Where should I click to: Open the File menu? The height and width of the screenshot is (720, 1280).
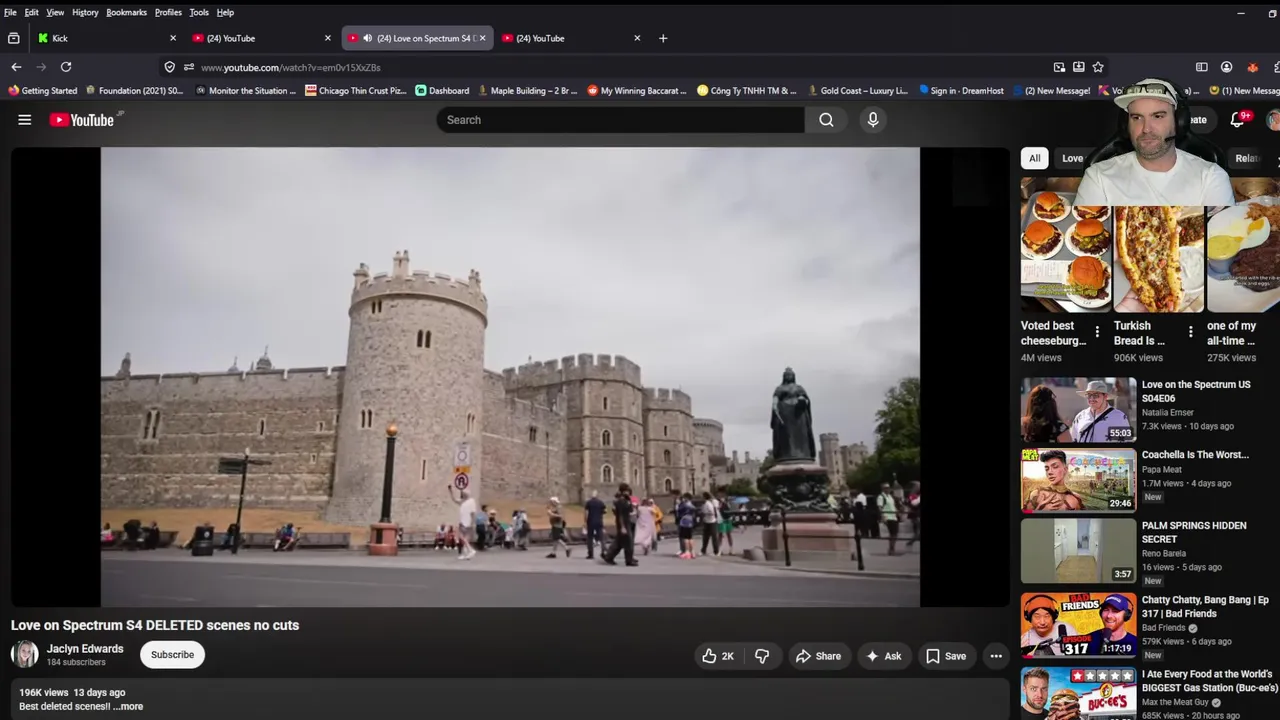coord(10,12)
